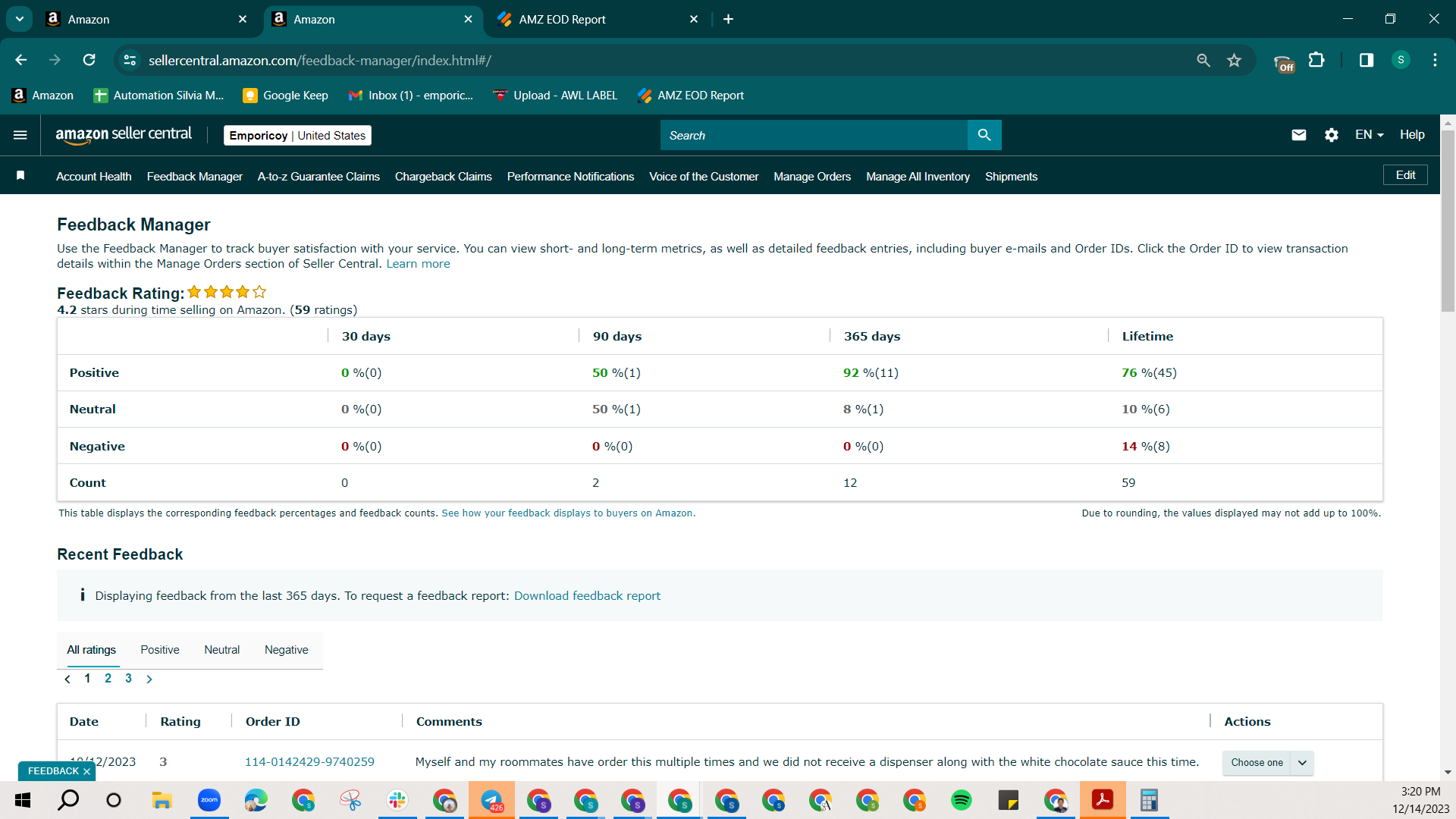Switch to the AMZ EOD Report tab

click(x=595, y=19)
